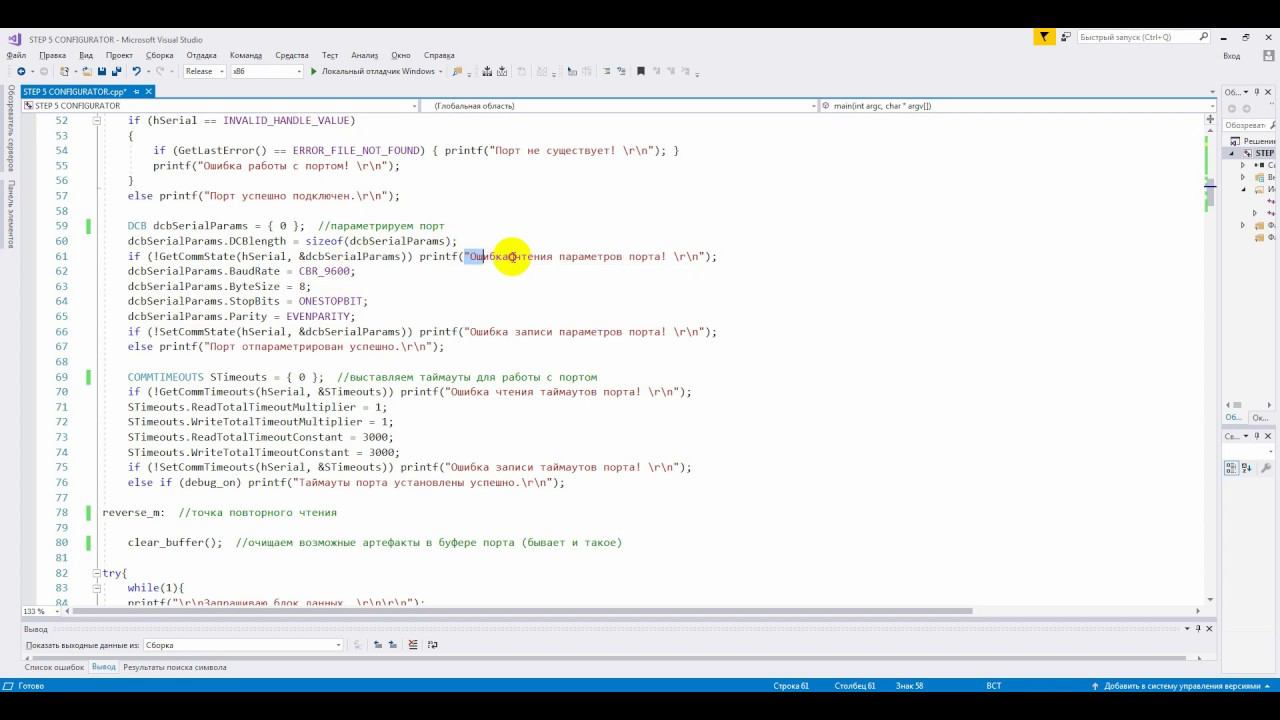Click the Redo arrow icon
The image size is (1280, 720).
tap(158, 72)
